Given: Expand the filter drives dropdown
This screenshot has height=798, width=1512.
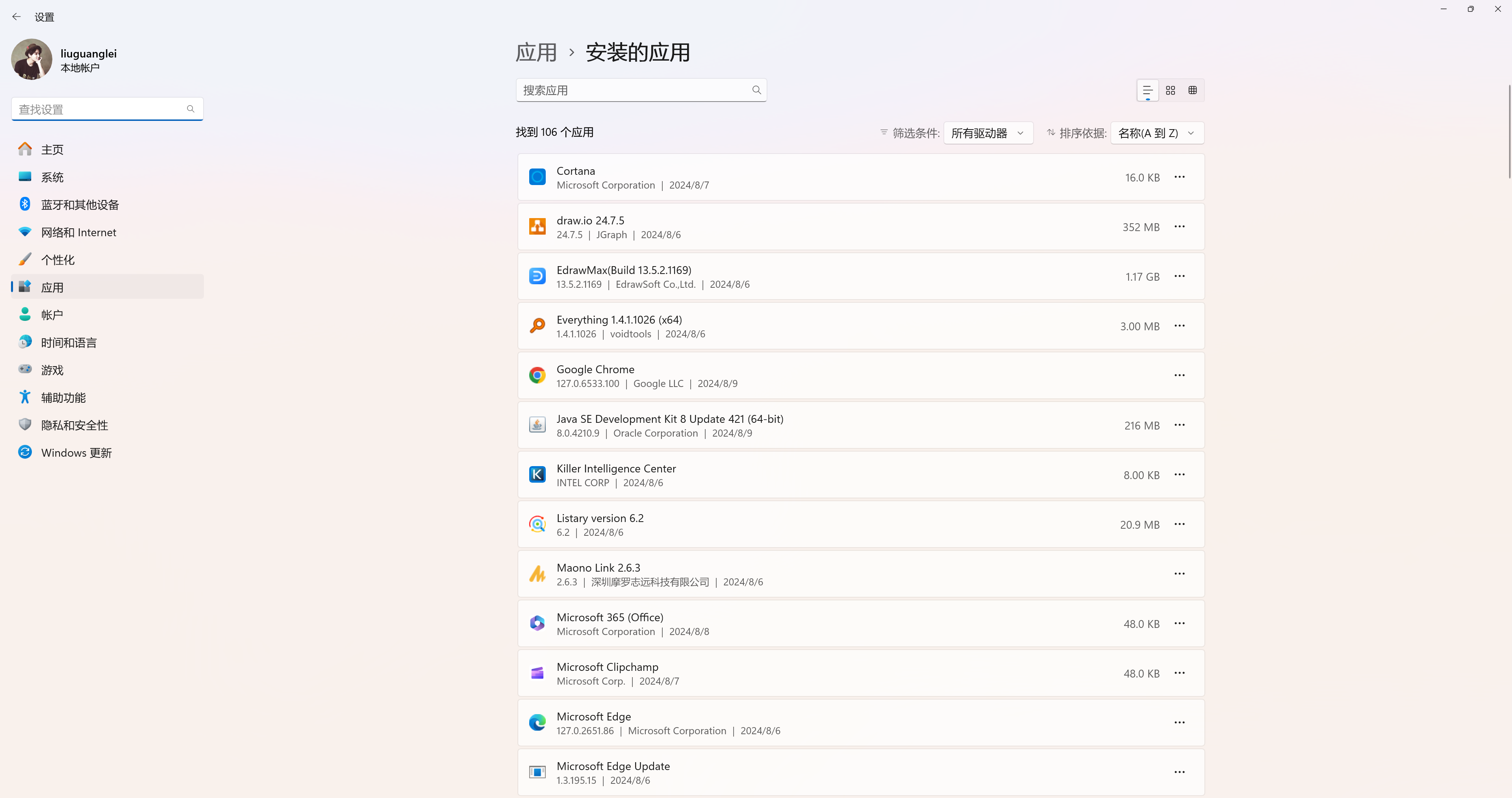Looking at the screenshot, I should pyautogui.click(x=988, y=133).
